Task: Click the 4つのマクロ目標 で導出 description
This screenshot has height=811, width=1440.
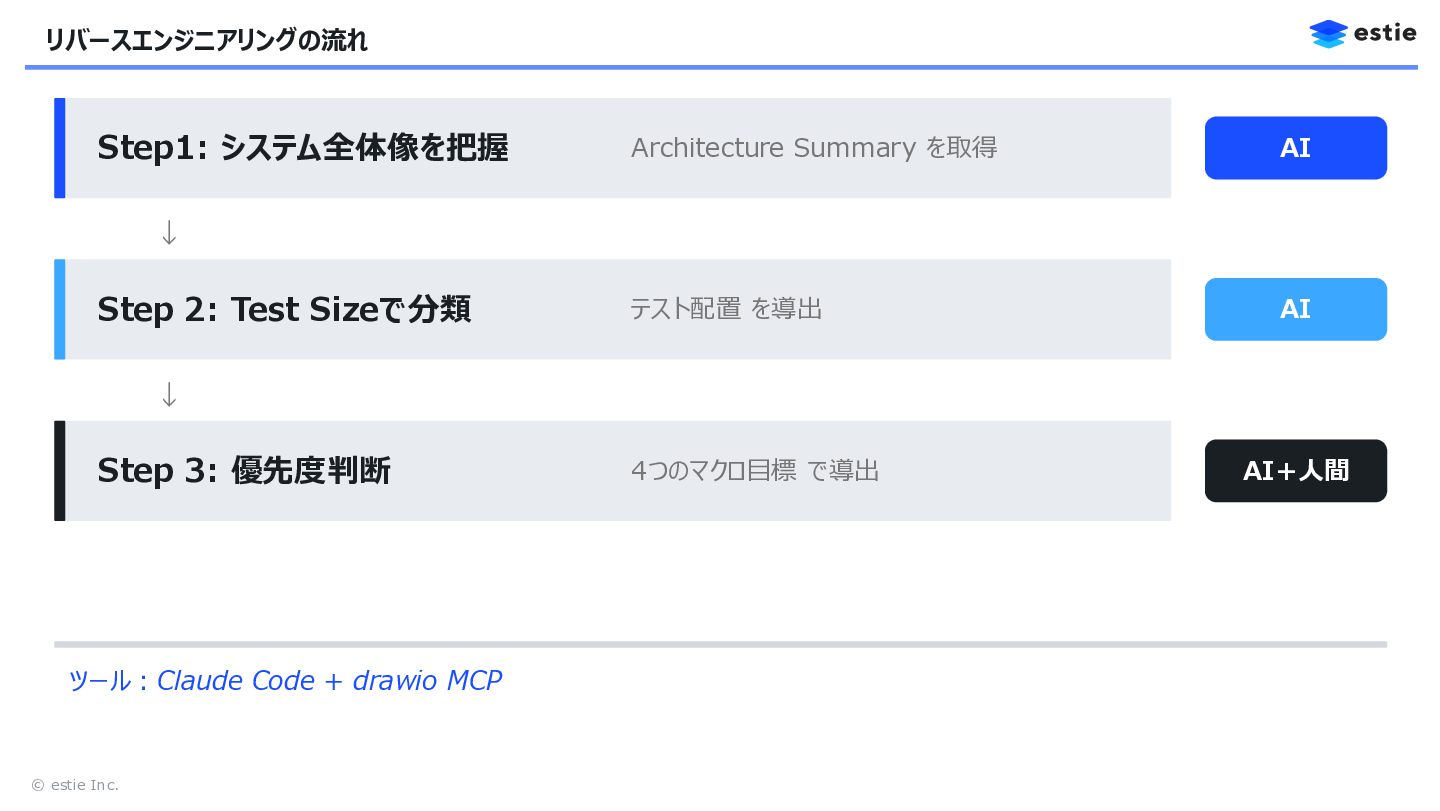Action: 755,470
